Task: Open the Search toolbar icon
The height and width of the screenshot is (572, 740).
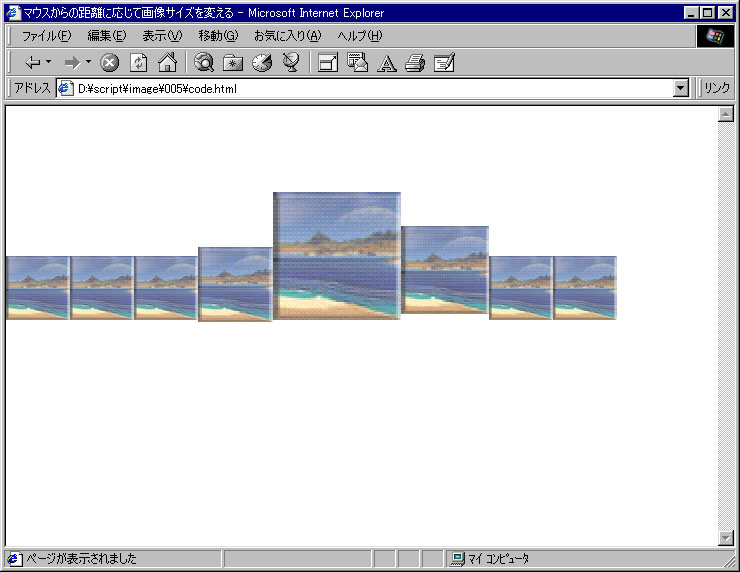Action: tap(204, 62)
